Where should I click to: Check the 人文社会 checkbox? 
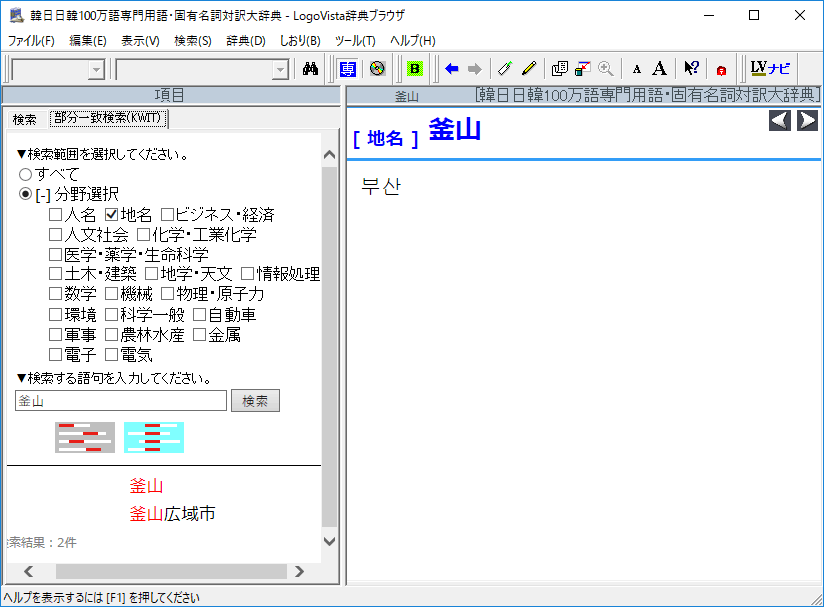pos(55,234)
